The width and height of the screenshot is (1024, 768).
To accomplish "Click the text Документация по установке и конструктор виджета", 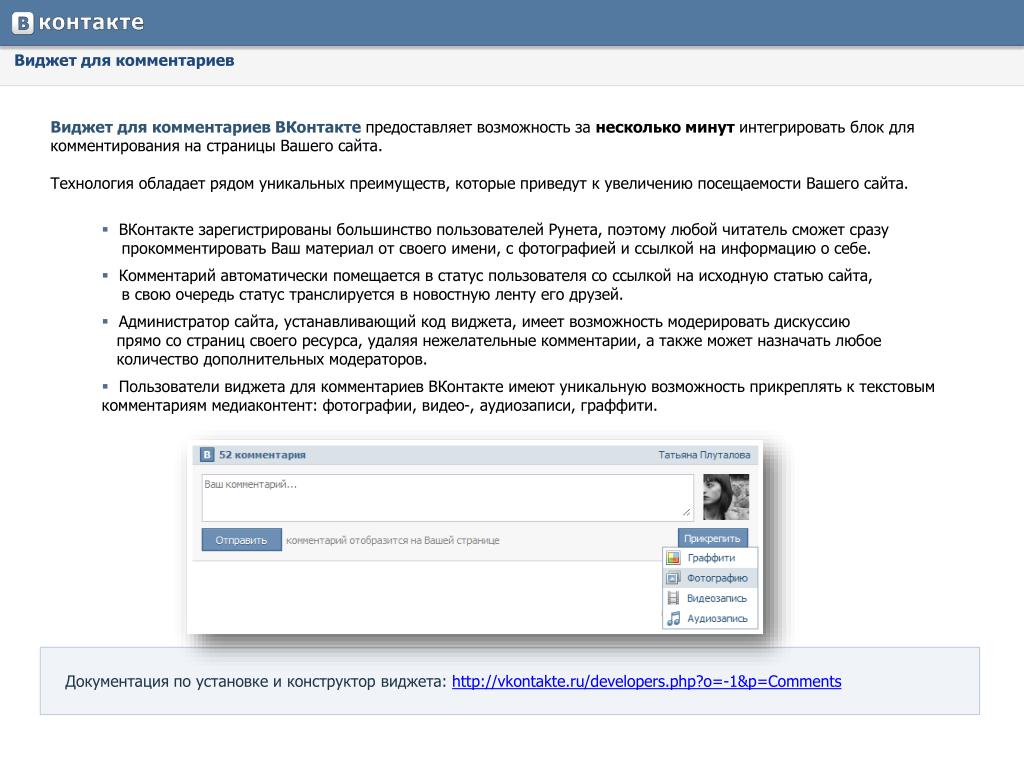I will pyautogui.click(x=255, y=681).
